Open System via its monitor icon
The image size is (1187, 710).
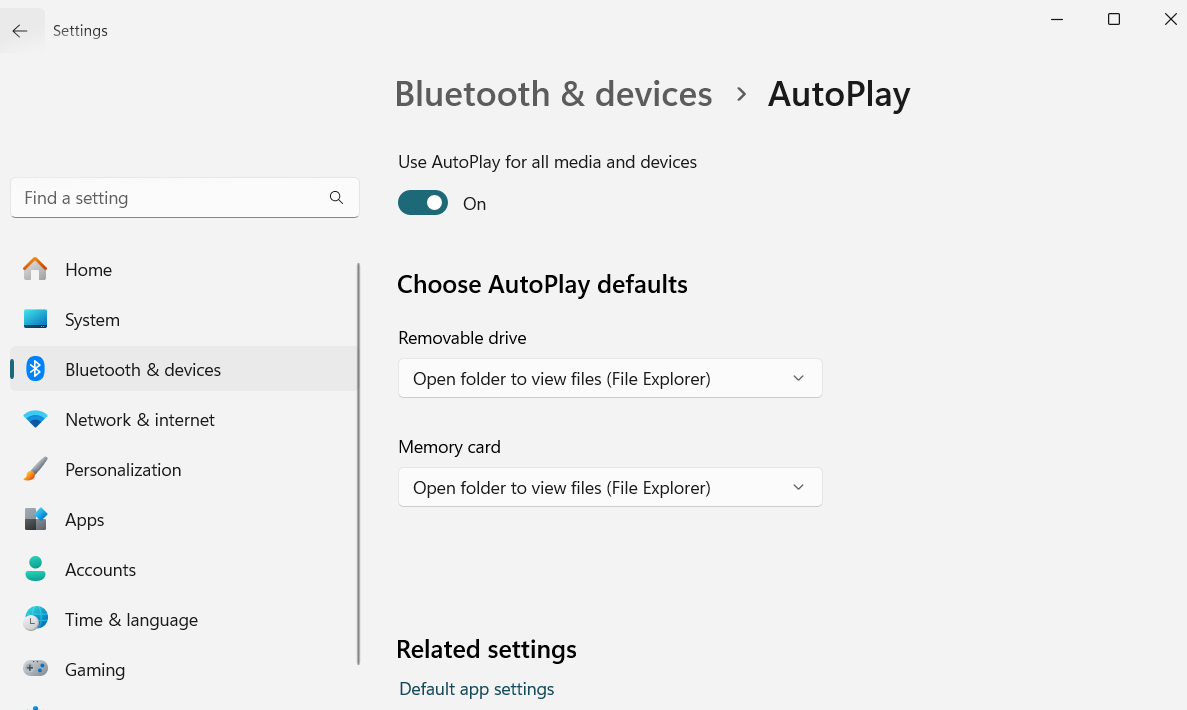coord(35,319)
